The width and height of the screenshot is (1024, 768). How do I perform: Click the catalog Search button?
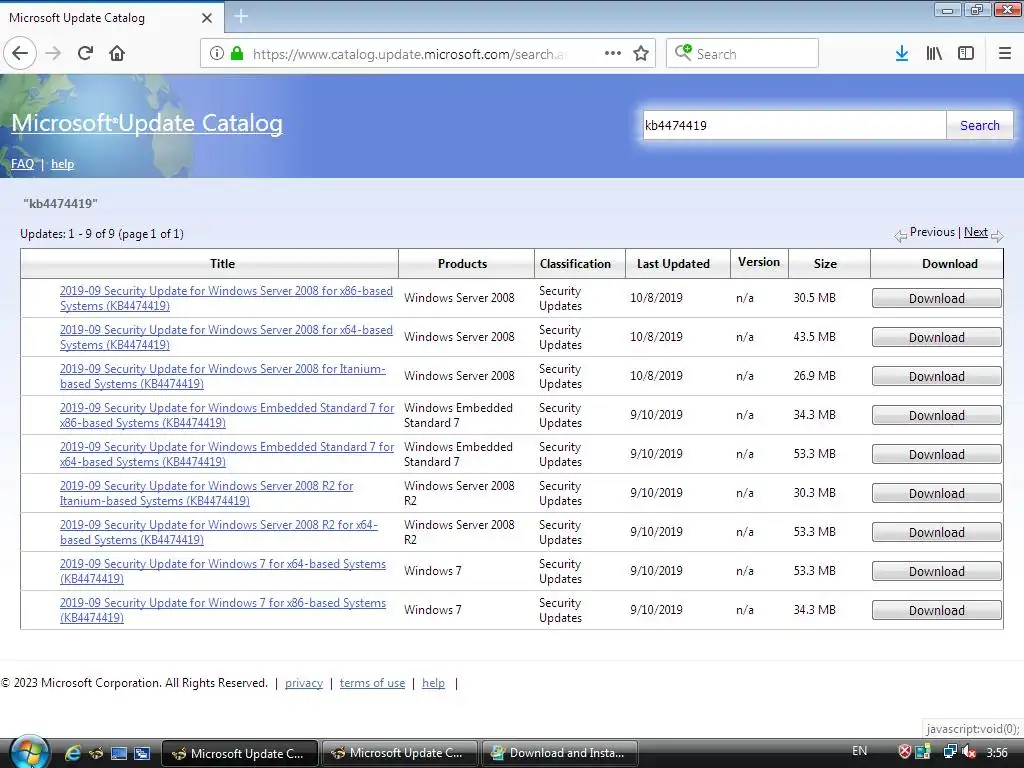(x=979, y=125)
